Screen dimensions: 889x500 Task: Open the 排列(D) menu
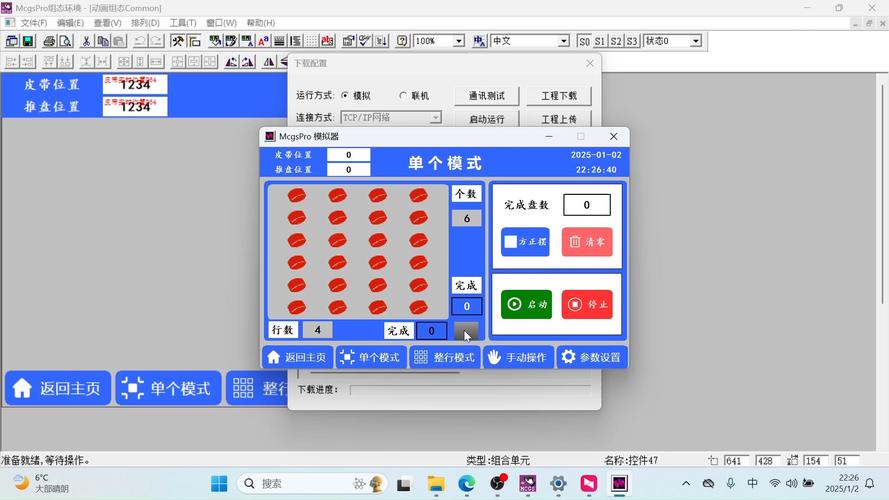pyautogui.click(x=145, y=23)
